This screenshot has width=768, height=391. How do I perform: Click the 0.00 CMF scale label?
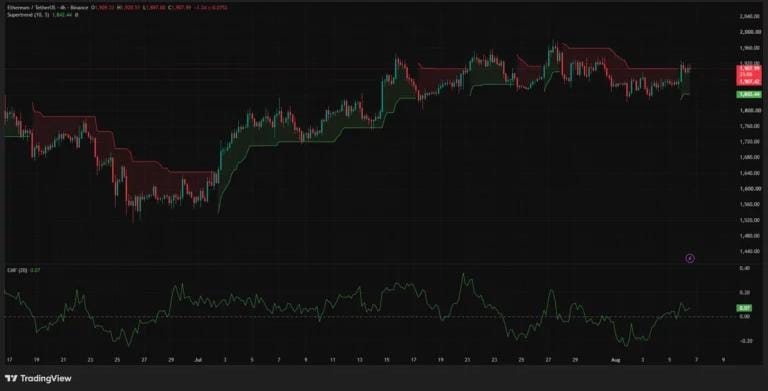[744, 317]
